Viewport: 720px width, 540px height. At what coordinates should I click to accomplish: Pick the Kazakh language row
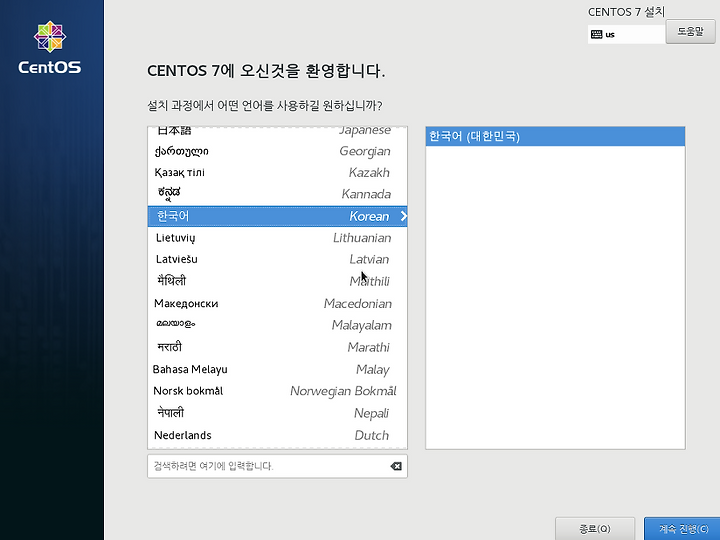tap(277, 173)
